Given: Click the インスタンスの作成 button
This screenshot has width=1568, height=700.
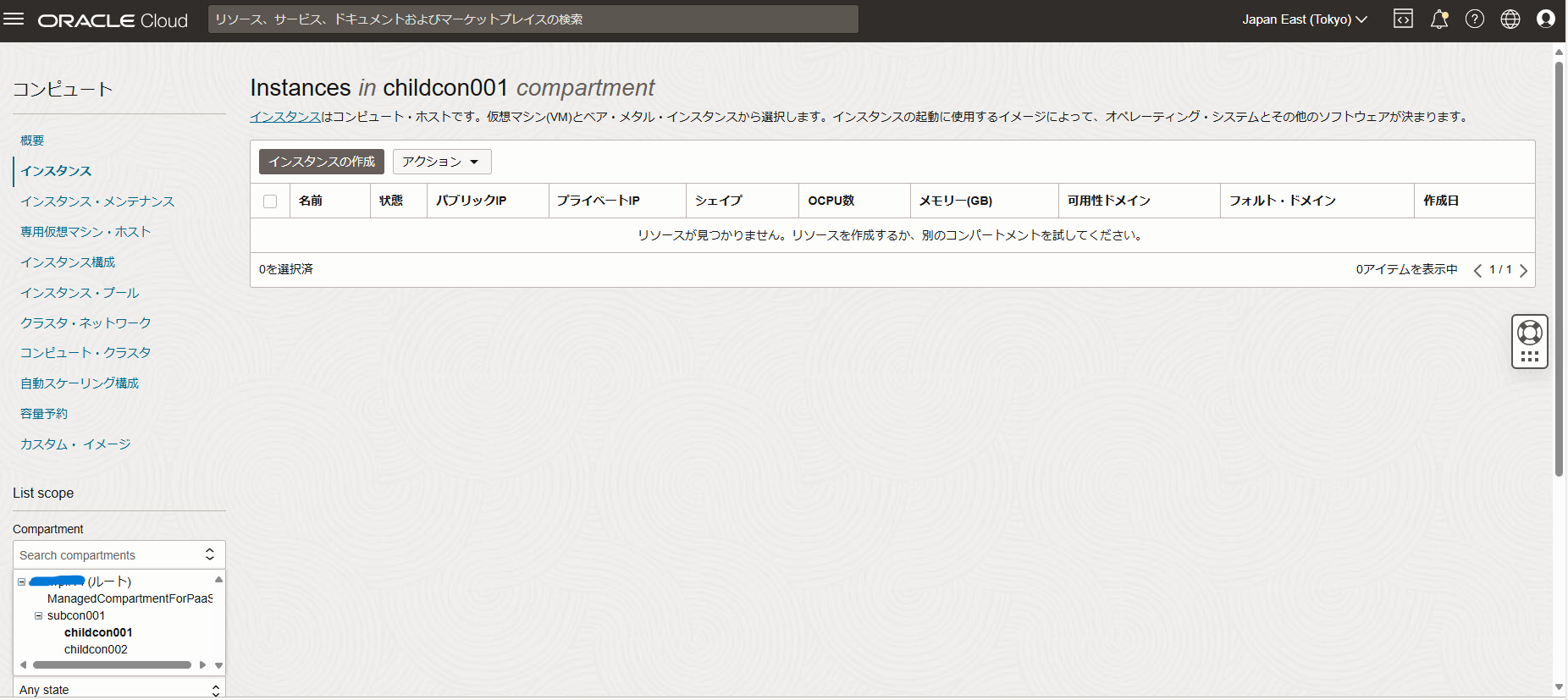Looking at the screenshot, I should (322, 162).
